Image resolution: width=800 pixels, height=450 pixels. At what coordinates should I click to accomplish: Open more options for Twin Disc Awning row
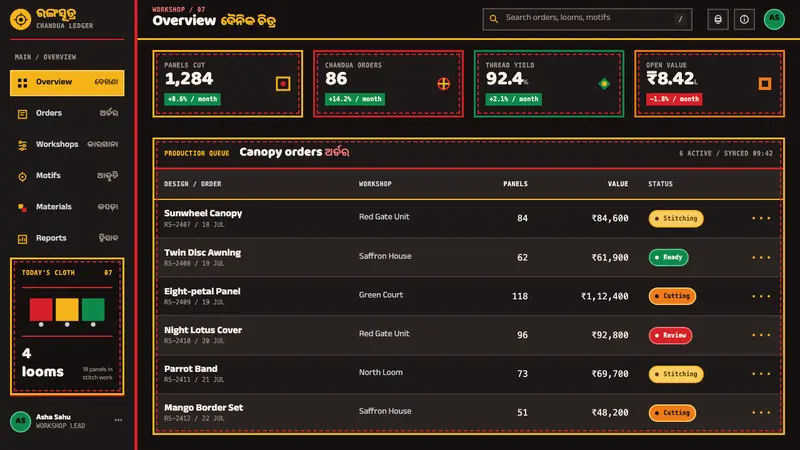[761, 258]
